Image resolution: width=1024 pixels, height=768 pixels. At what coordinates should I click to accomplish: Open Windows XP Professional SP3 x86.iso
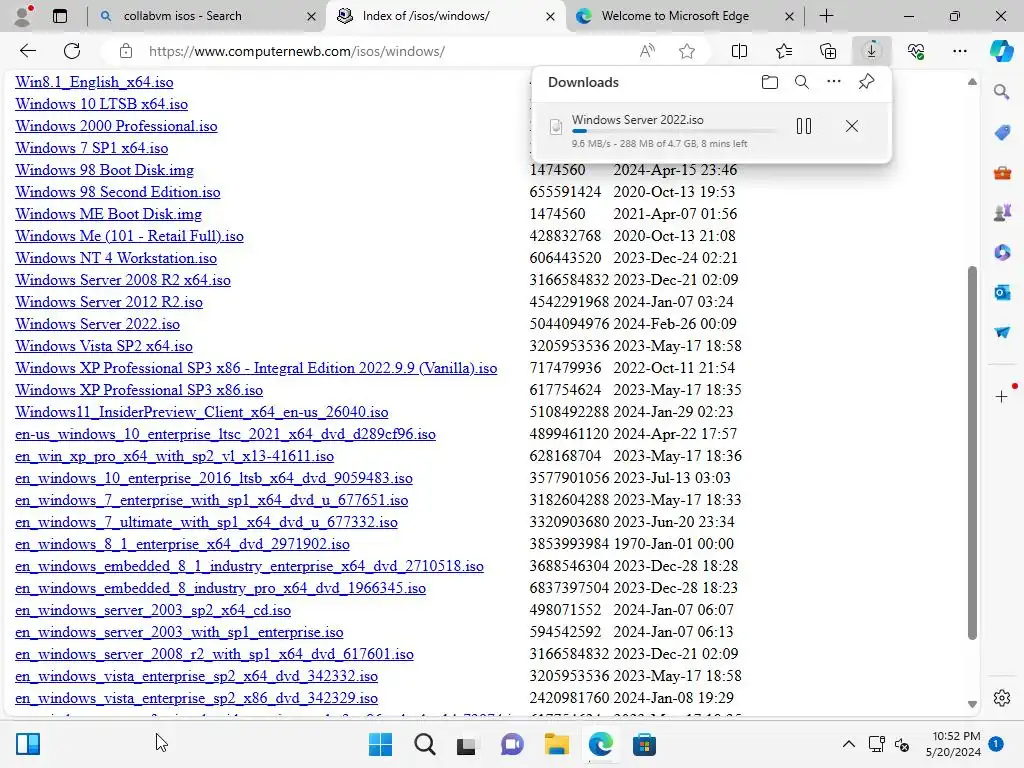tap(139, 390)
